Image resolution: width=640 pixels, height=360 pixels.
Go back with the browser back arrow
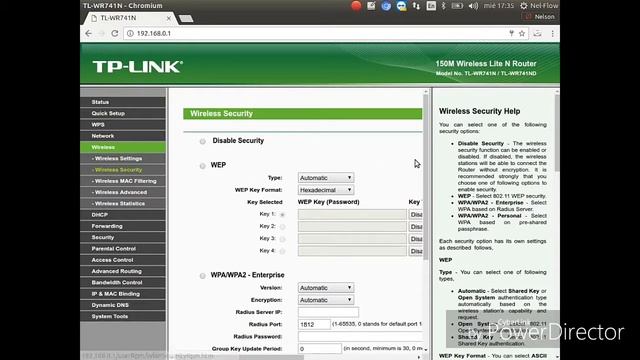coord(89,33)
